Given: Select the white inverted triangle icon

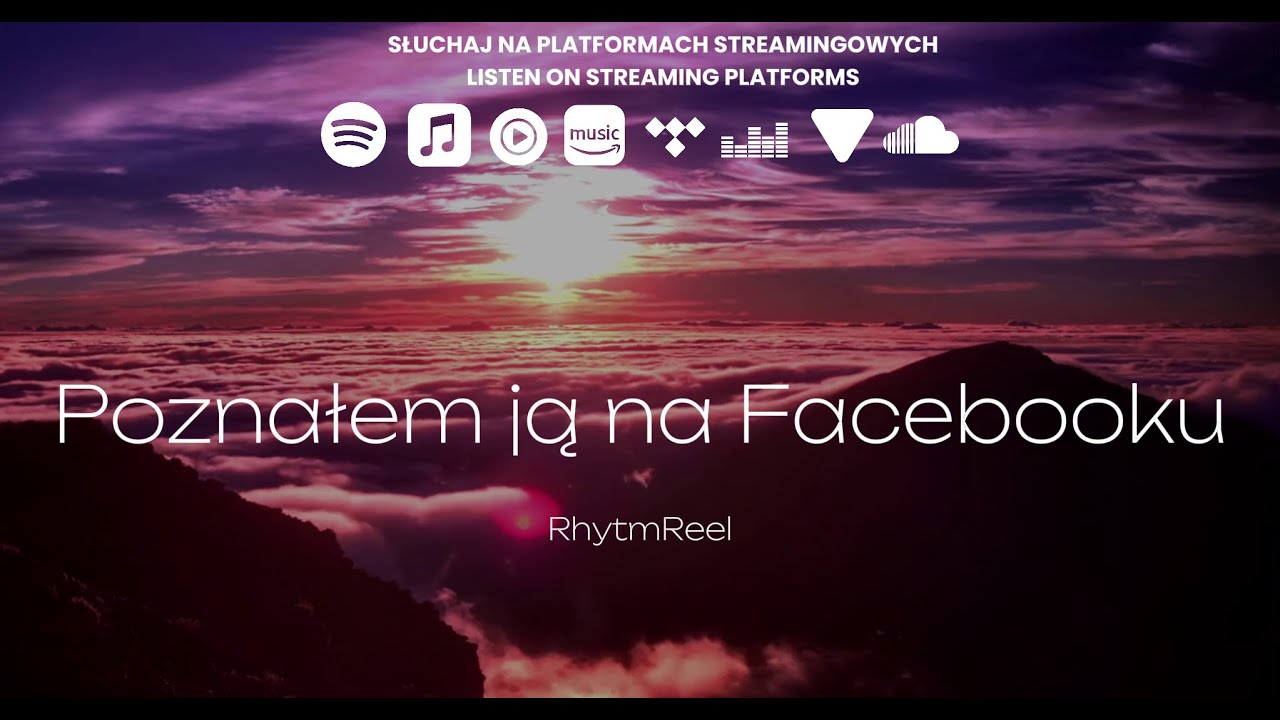Looking at the screenshot, I should [x=842, y=135].
